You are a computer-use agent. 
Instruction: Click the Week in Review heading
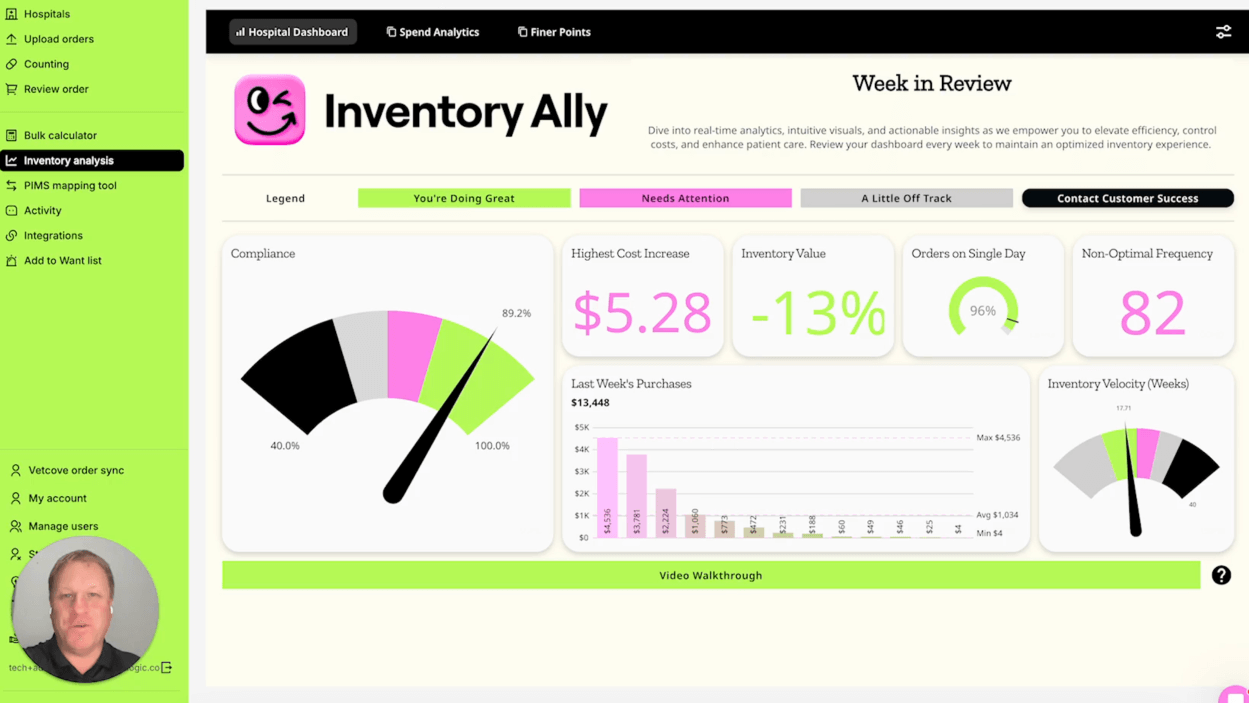point(932,84)
